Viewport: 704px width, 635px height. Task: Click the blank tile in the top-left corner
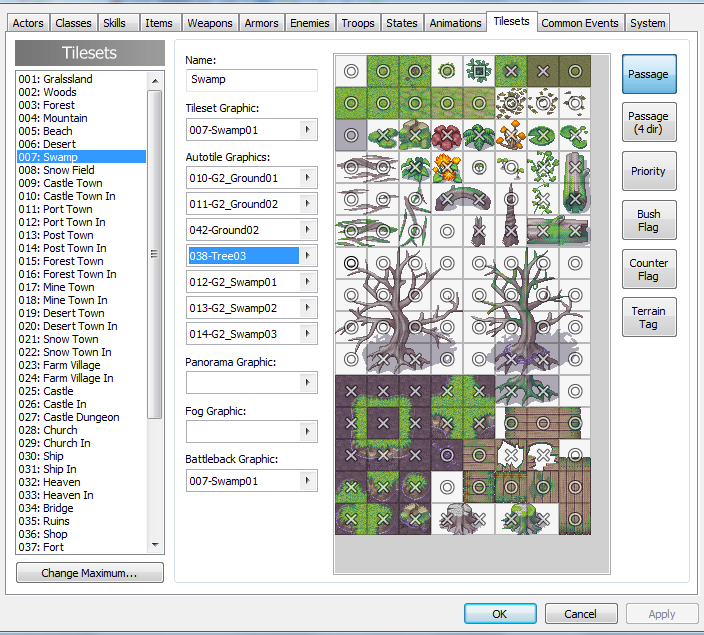351,71
